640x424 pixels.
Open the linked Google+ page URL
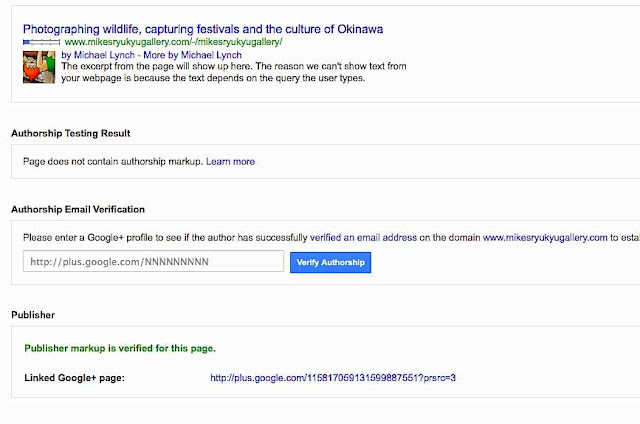coord(332,377)
